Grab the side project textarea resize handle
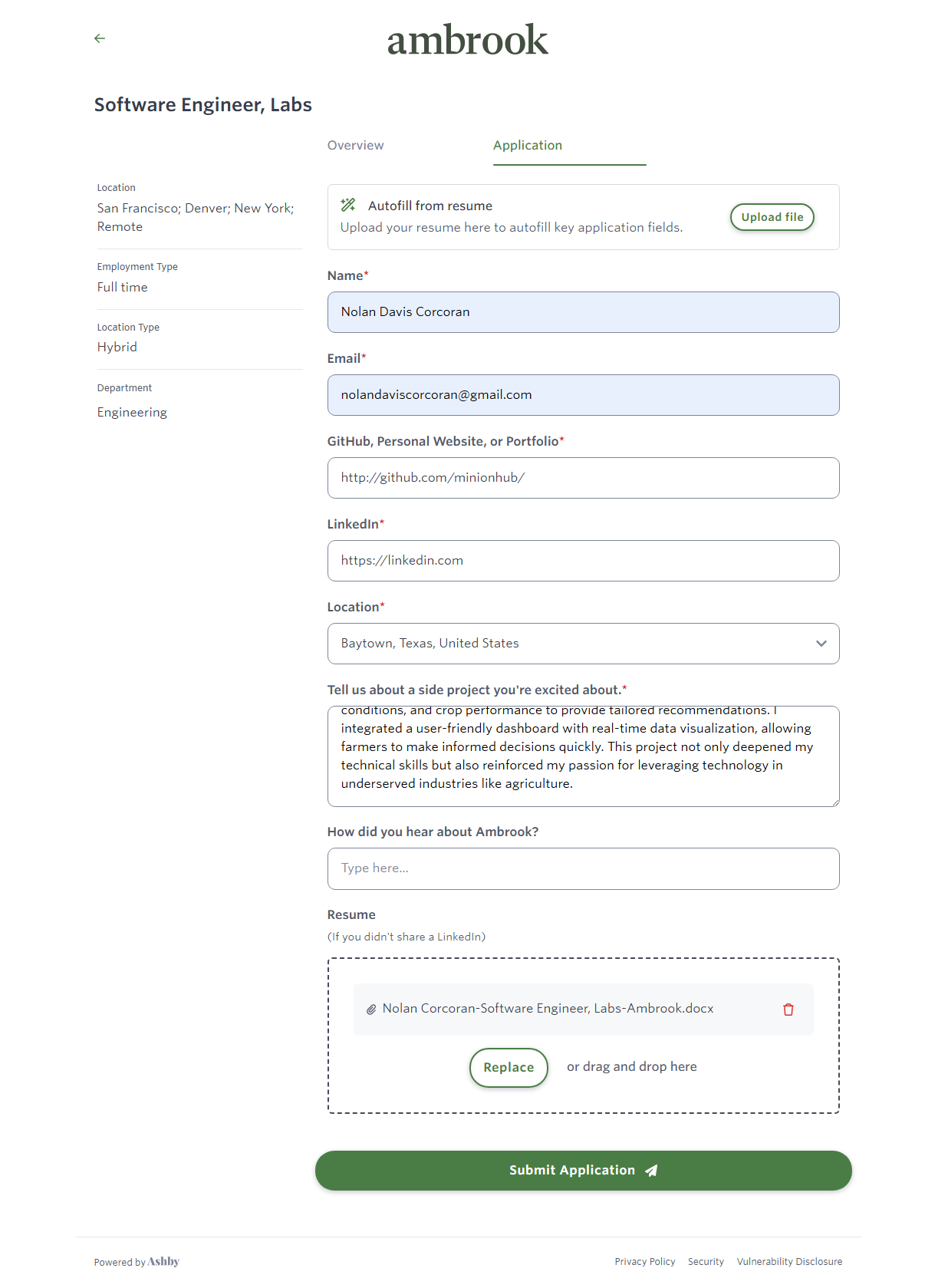925x1288 pixels. [x=834, y=802]
